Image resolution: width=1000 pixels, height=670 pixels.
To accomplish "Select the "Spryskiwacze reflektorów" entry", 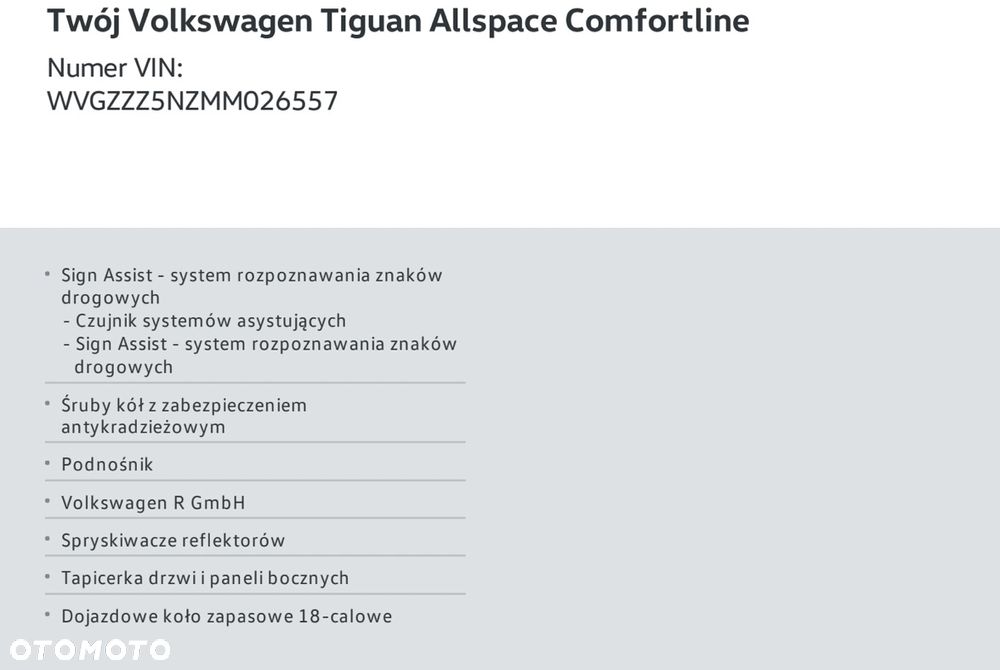I will click(x=173, y=541).
